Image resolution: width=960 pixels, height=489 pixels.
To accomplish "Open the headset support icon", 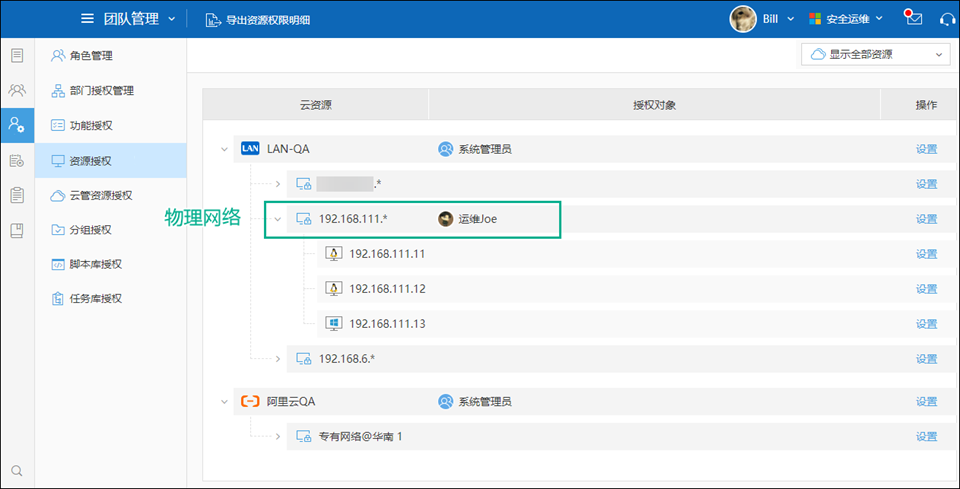I will tap(947, 19).
